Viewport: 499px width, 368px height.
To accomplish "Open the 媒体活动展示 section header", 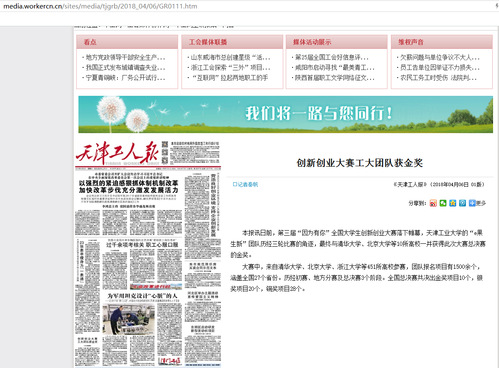I will click(x=312, y=42).
